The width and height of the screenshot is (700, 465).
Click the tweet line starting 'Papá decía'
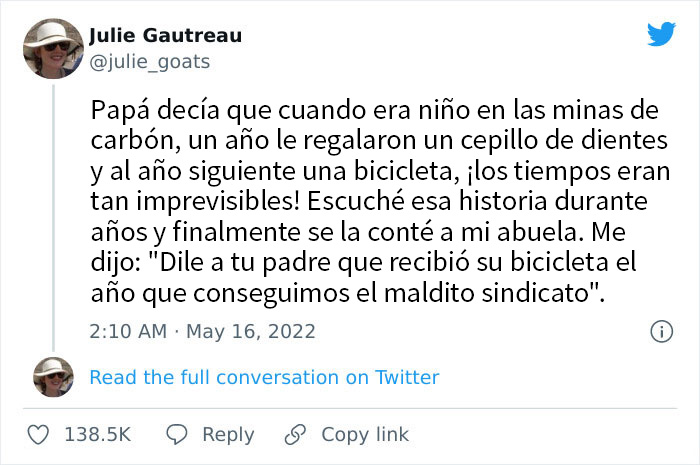point(366,110)
